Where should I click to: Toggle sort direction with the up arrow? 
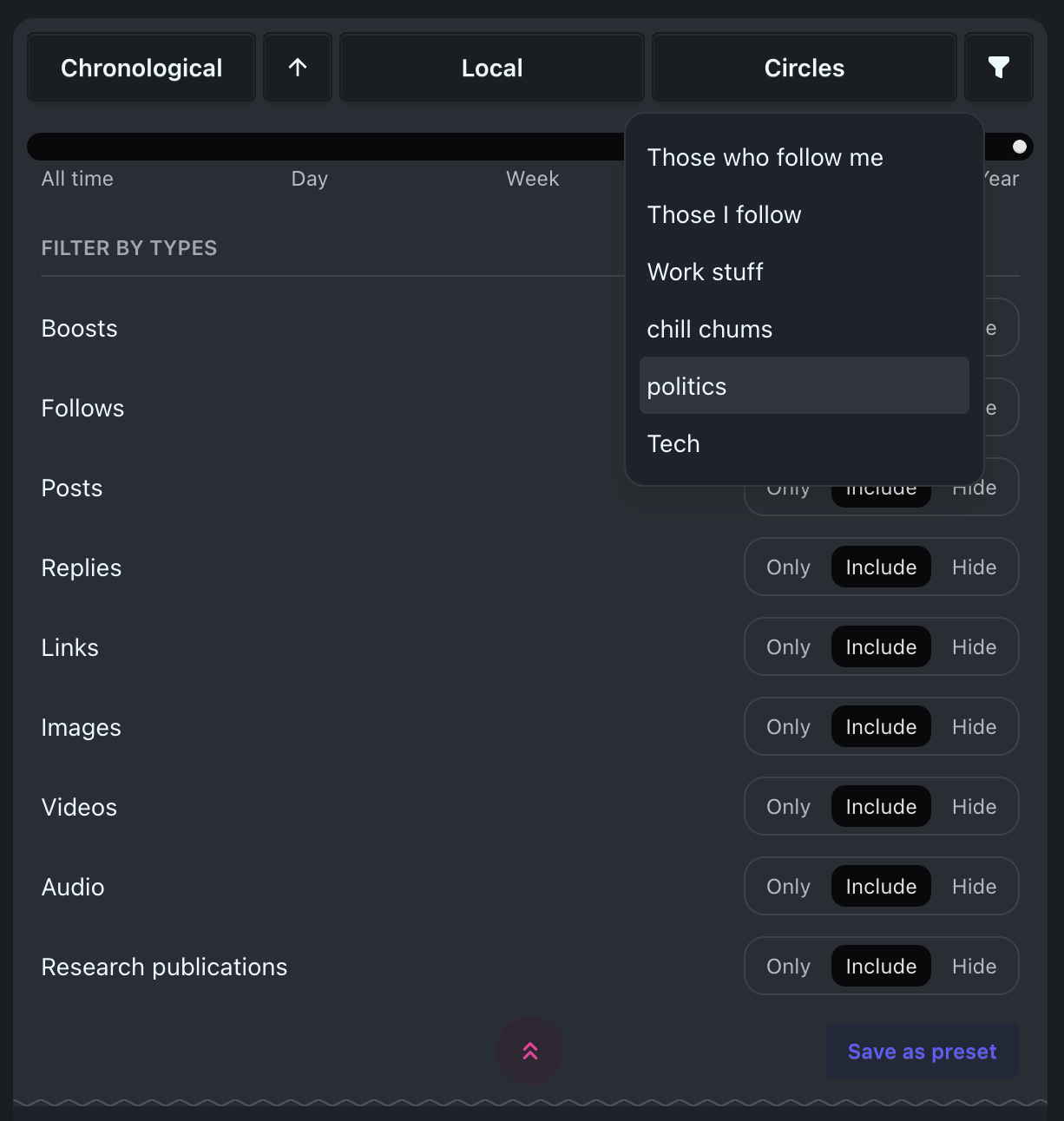[298, 68]
